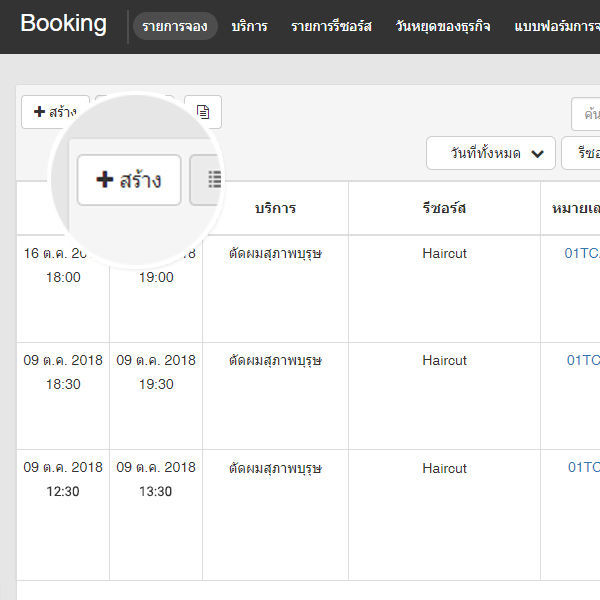Open the รายการจอง tab
Image resolution: width=600 pixels, height=600 pixels.
[175, 26]
